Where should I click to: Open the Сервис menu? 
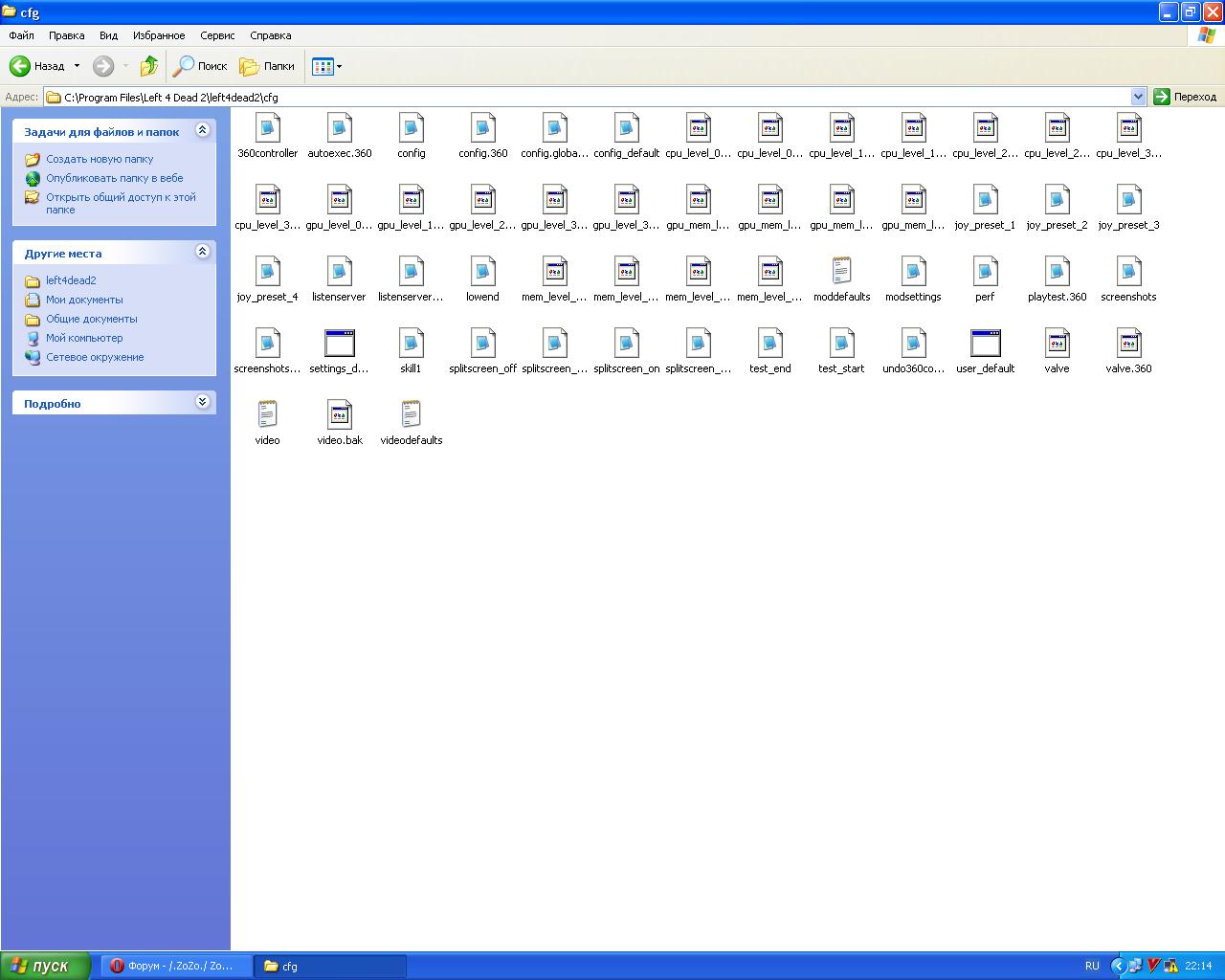click(x=217, y=35)
